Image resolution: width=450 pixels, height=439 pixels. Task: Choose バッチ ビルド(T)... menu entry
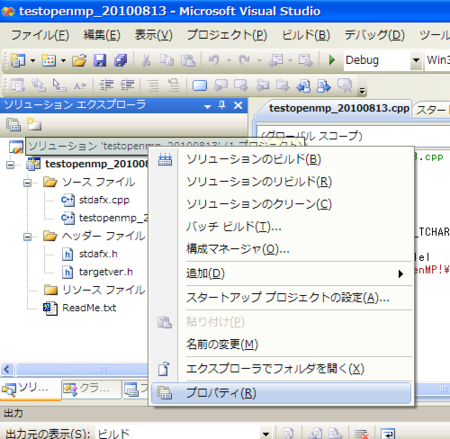tap(281, 227)
